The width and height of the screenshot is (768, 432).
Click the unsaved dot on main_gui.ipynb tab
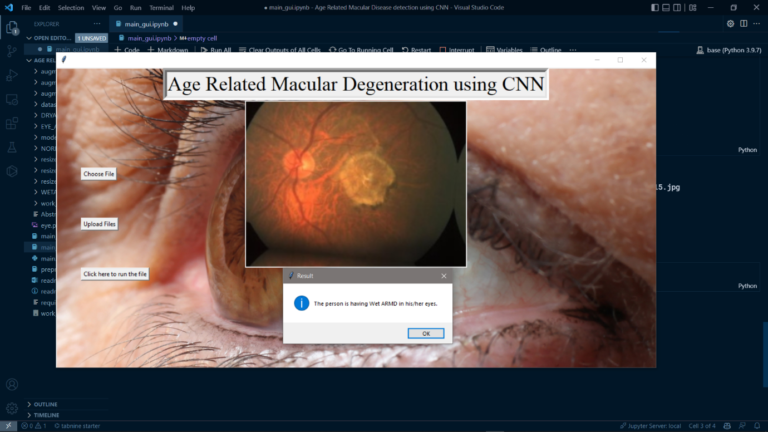click(x=175, y=24)
